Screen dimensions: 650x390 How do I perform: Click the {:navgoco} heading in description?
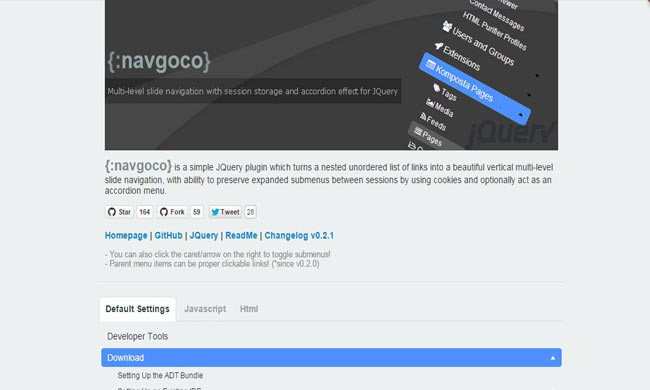(x=138, y=166)
